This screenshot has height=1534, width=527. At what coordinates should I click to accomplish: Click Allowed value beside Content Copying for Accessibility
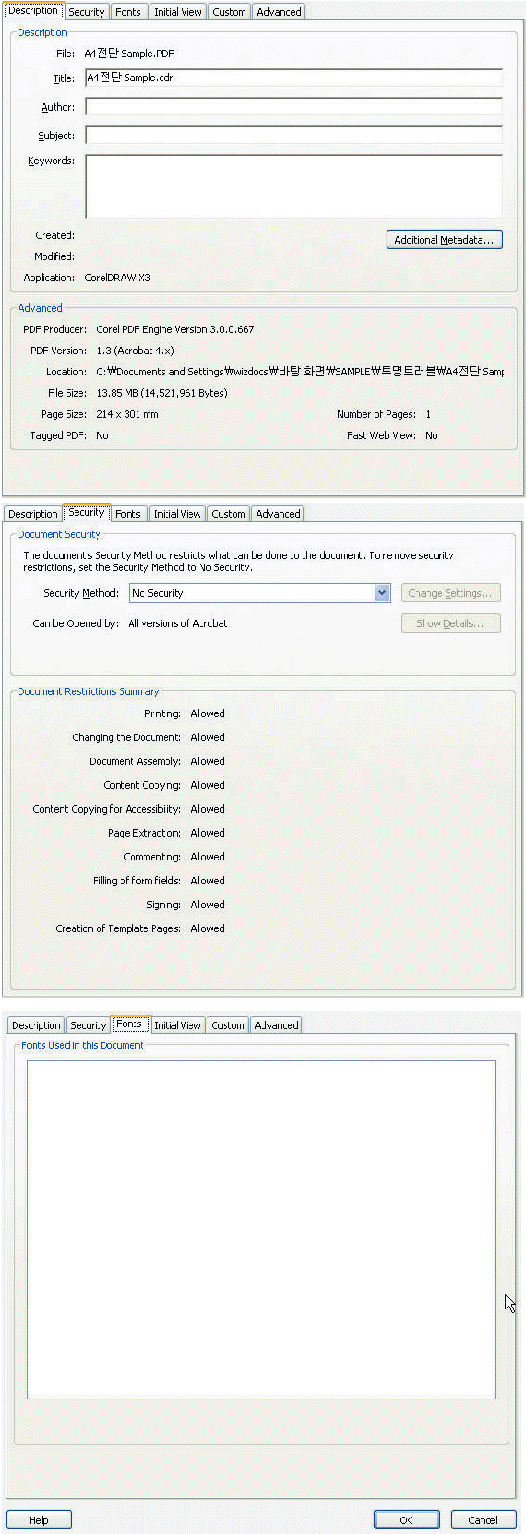click(x=207, y=809)
